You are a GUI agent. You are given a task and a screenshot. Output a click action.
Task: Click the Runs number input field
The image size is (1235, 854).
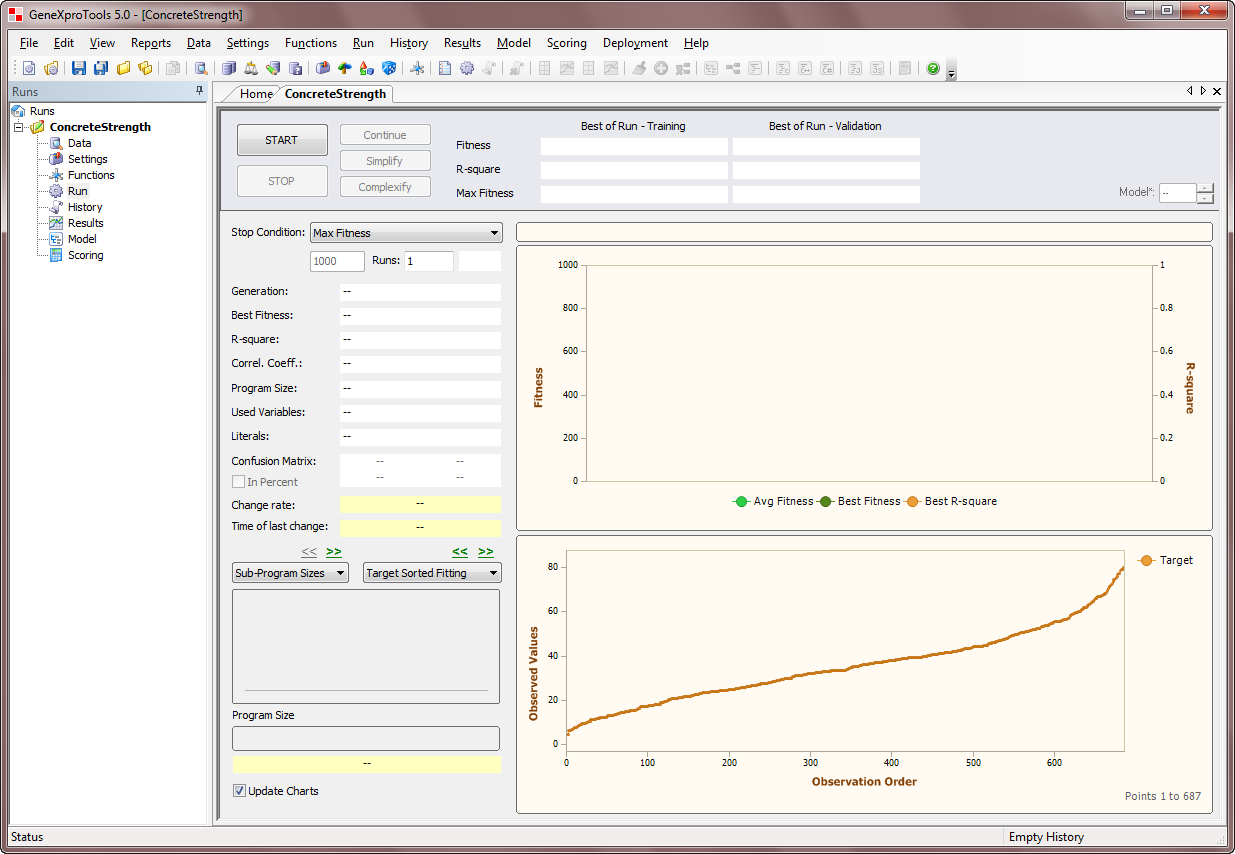tap(428, 261)
